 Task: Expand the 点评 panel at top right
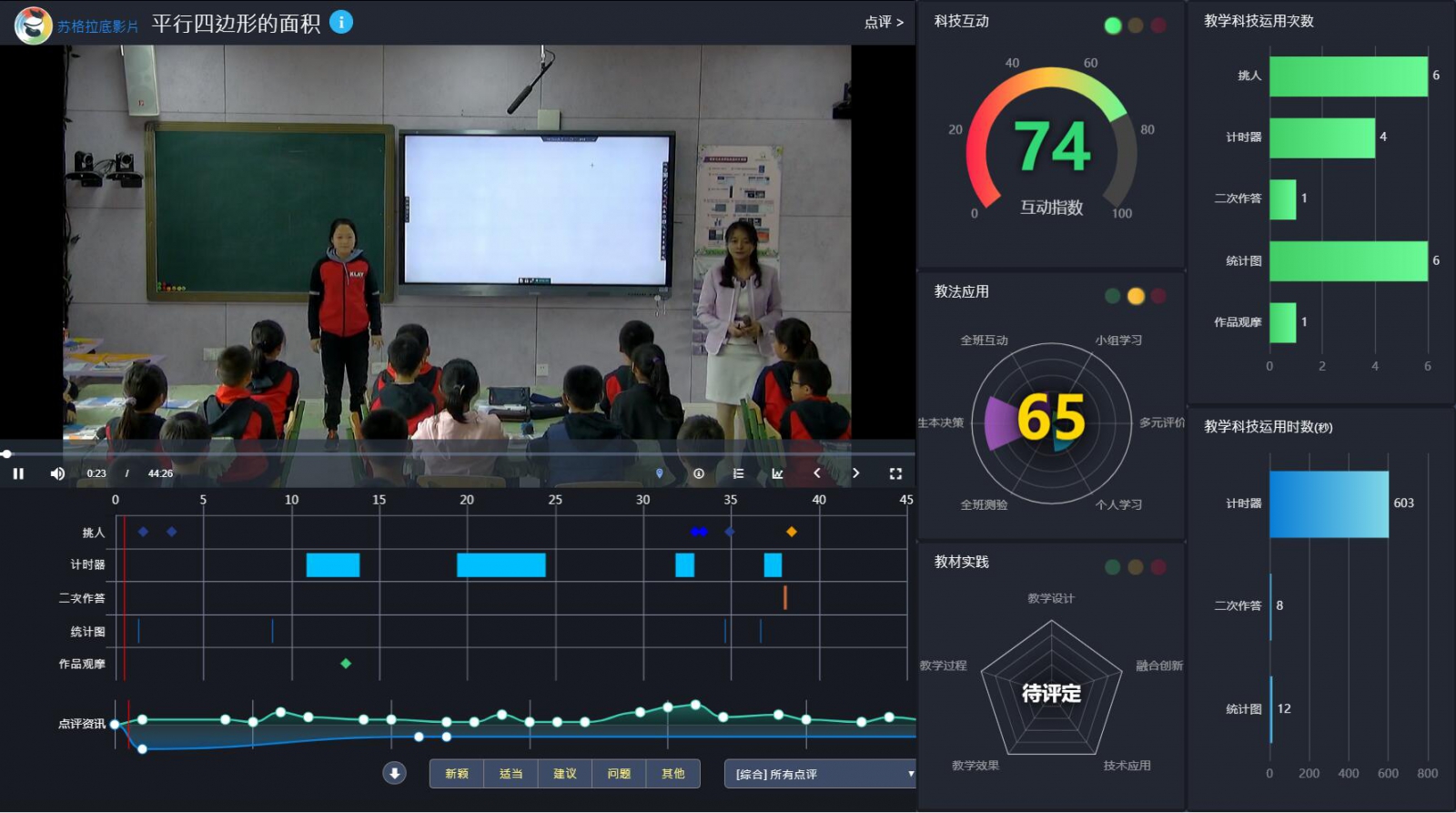(x=884, y=23)
